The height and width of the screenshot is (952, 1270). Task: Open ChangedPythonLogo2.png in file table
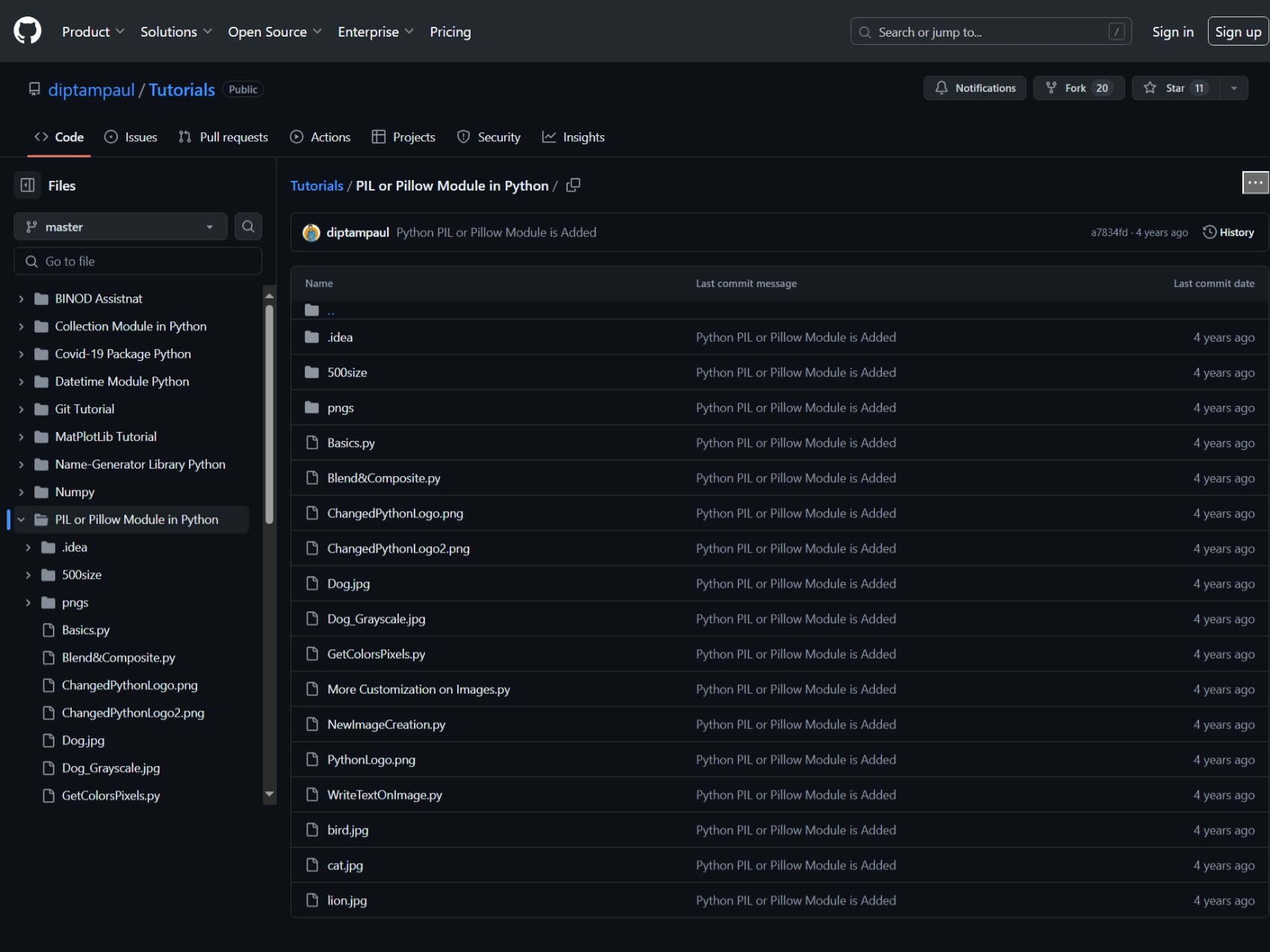398,548
